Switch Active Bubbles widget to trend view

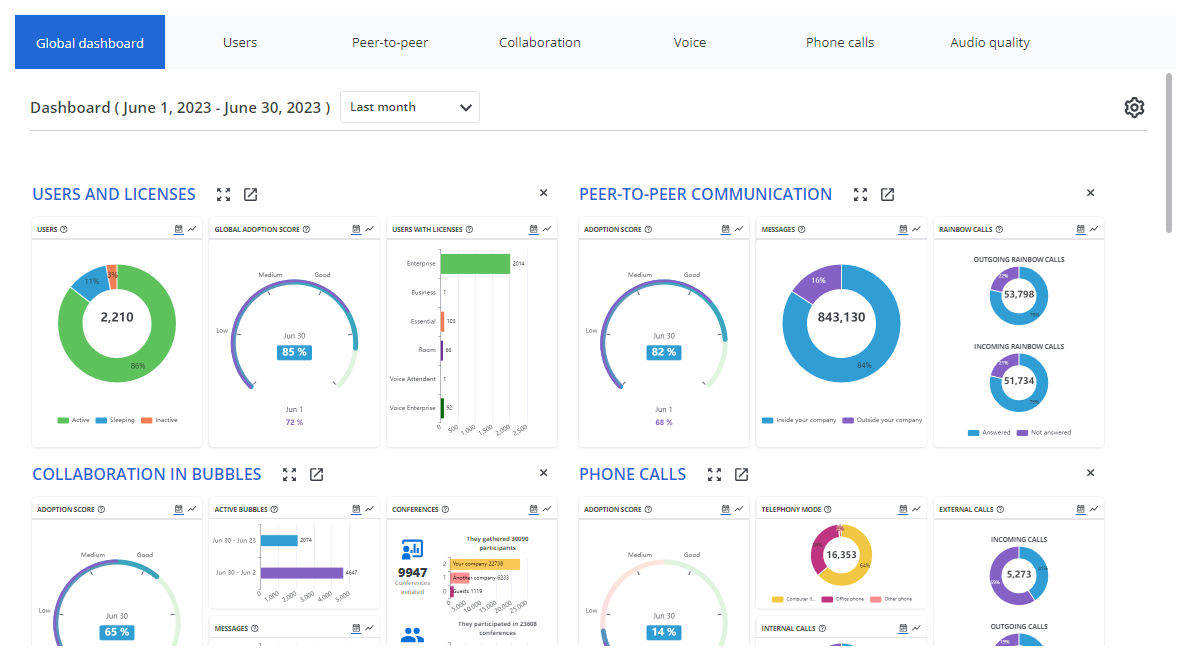[x=370, y=509]
